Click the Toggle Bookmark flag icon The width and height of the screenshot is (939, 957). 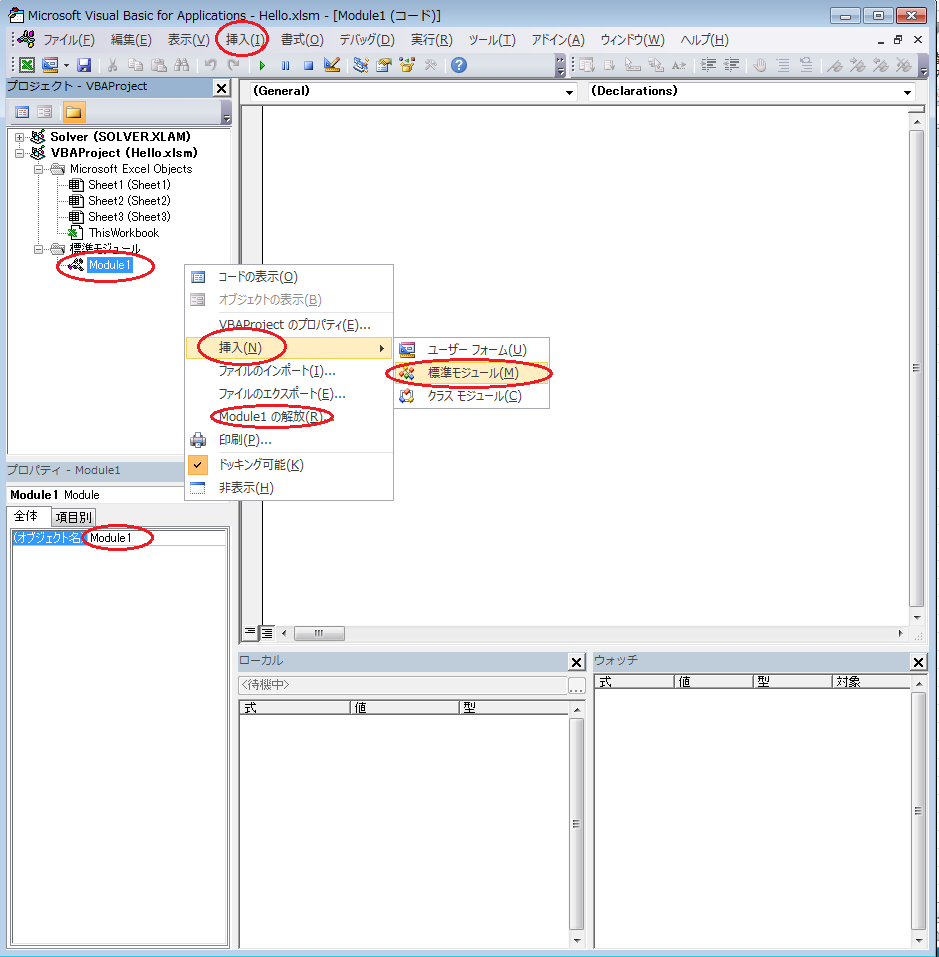(835, 65)
